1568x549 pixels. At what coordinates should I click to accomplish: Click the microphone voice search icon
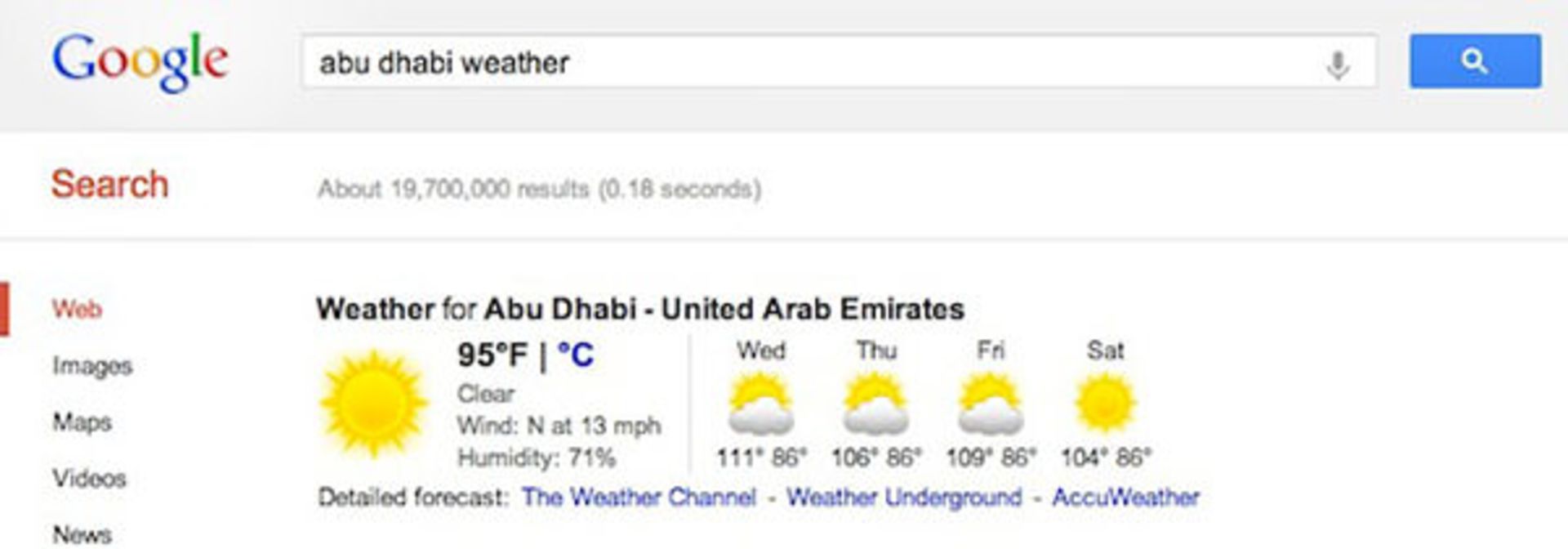pos(1337,63)
